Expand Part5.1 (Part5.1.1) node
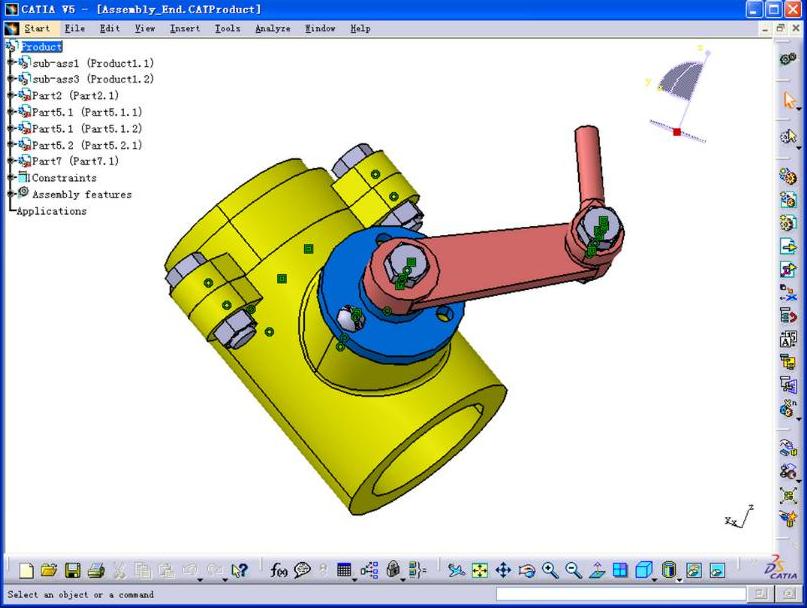The height and width of the screenshot is (608, 807). 10,112
